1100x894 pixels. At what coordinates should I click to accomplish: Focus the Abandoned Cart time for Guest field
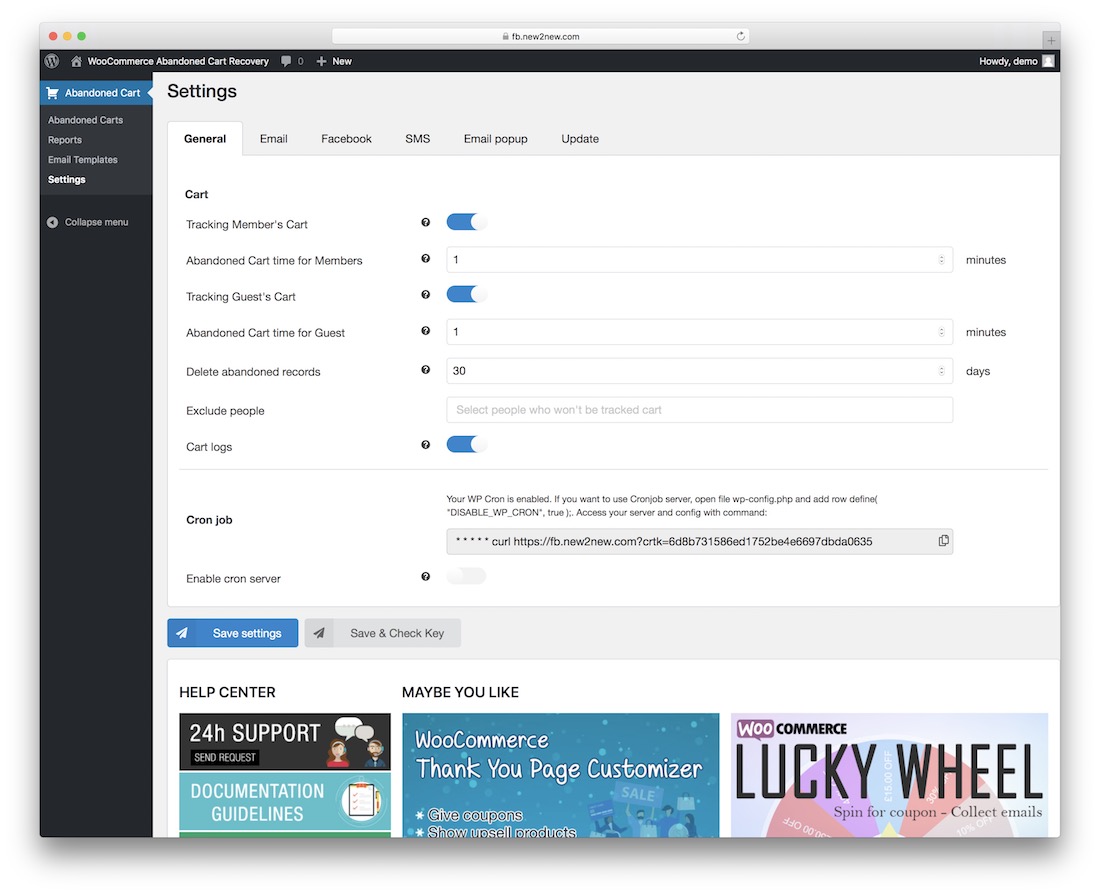click(699, 332)
